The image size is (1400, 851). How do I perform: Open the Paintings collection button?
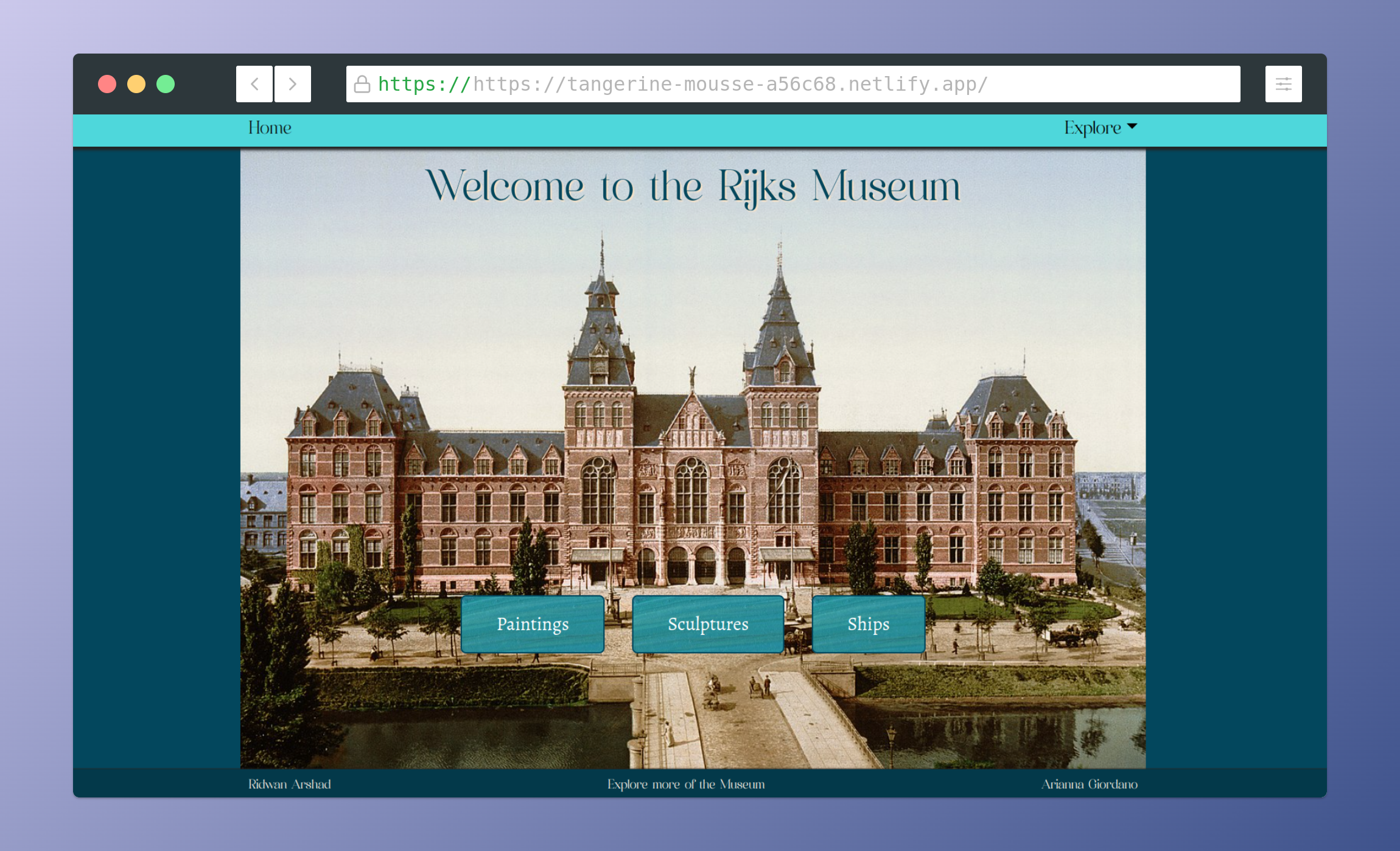(x=533, y=624)
